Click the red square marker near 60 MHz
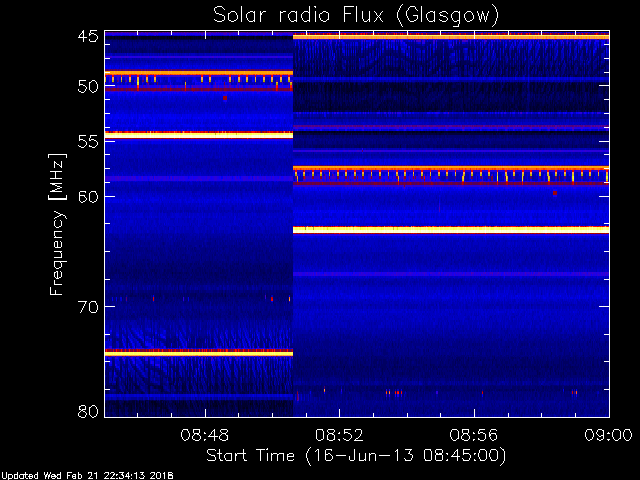The width and height of the screenshot is (640, 480). tap(555, 193)
